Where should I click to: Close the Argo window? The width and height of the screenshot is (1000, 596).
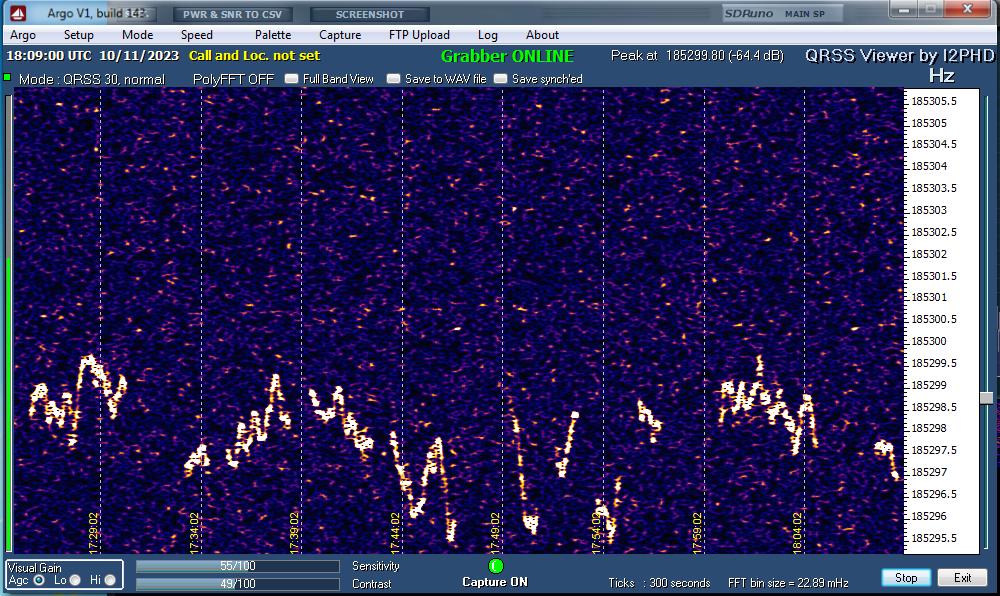pos(967,9)
